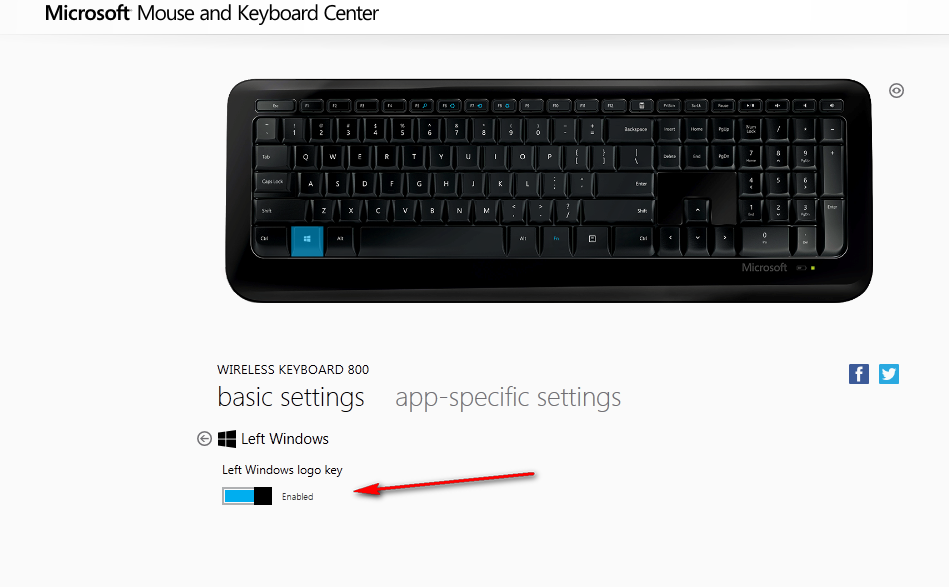Click the Calculator hotkey on the keyboard image

click(x=642, y=105)
